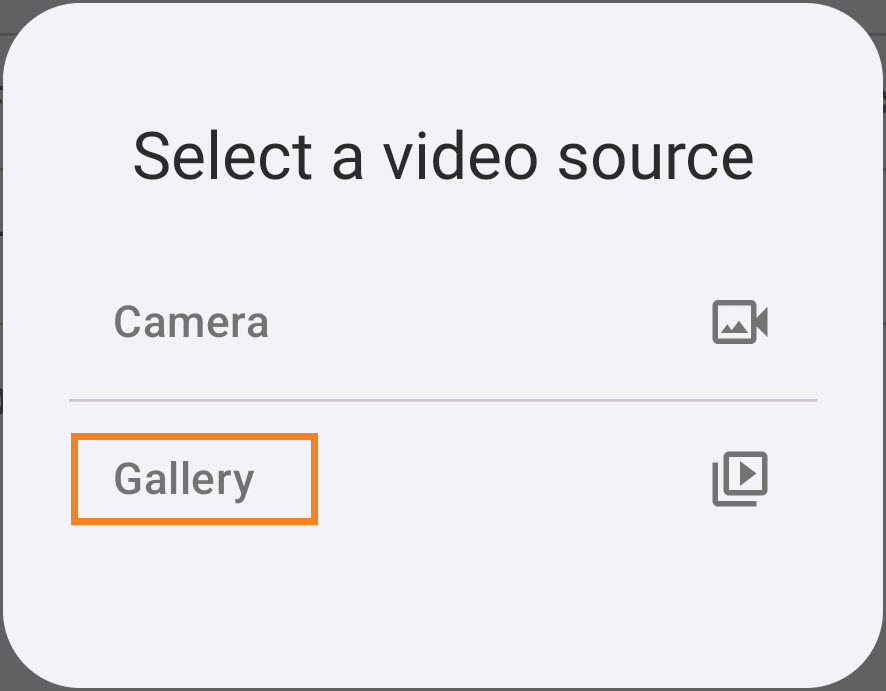The height and width of the screenshot is (691, 886).
Task: Choose Camera as the video source
Action: tap(443, 322)
